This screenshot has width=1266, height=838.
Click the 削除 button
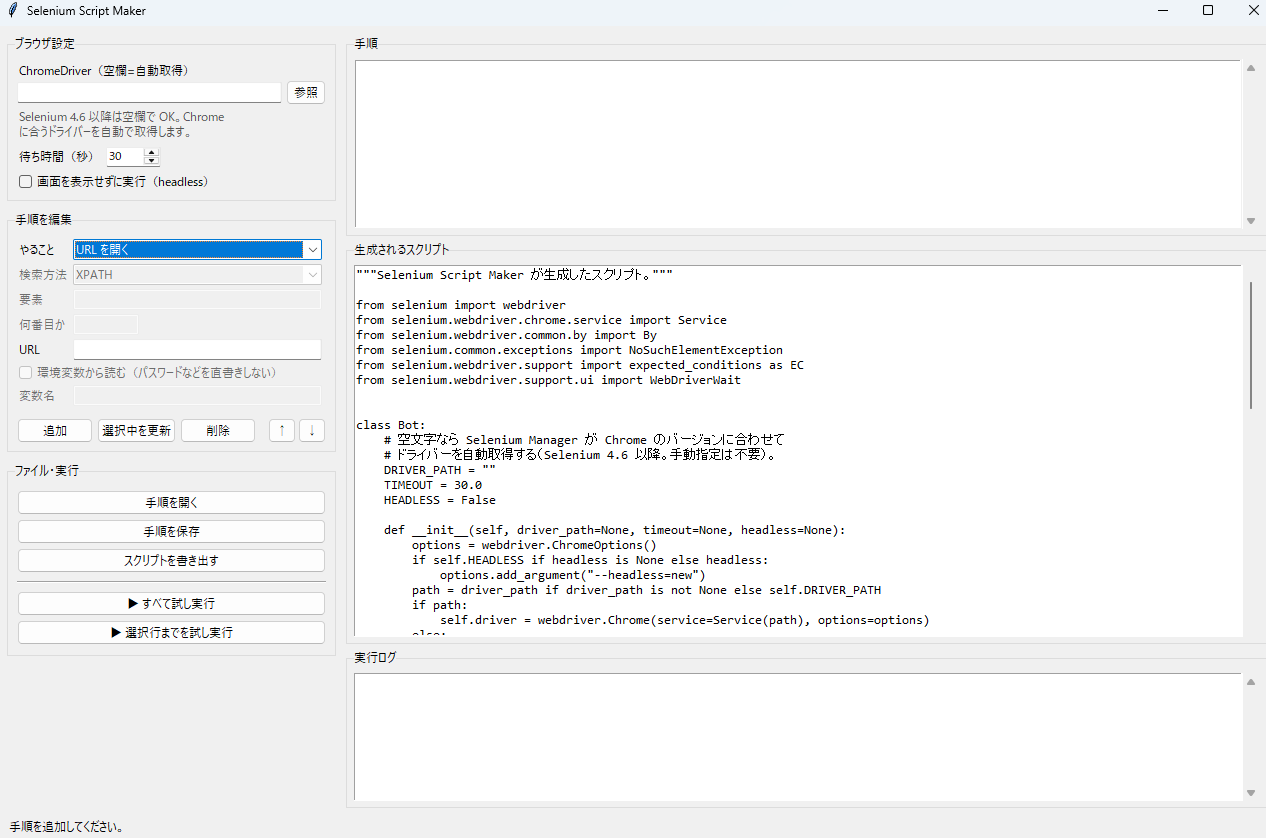218,430
